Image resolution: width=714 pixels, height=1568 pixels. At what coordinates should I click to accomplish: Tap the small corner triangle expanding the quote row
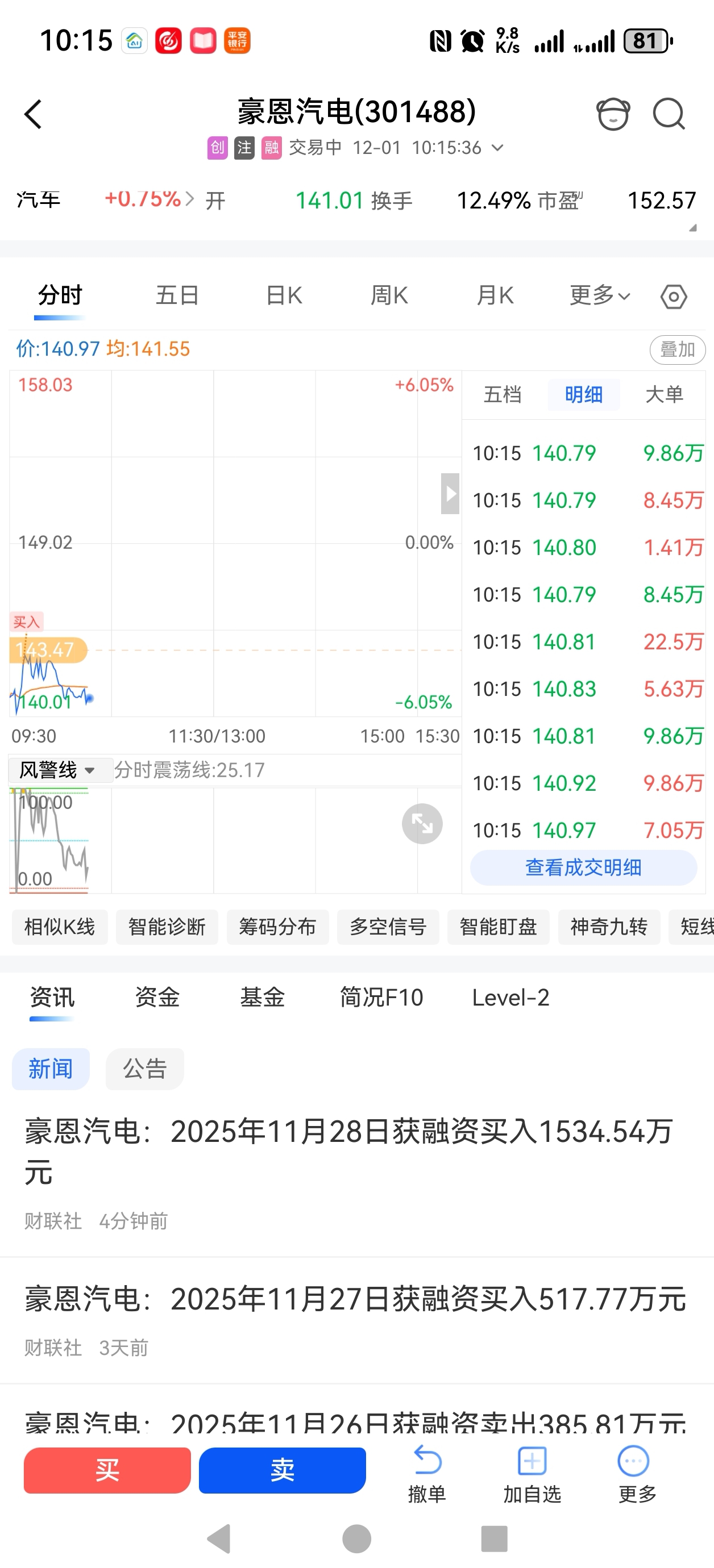(x=692, y=228)
